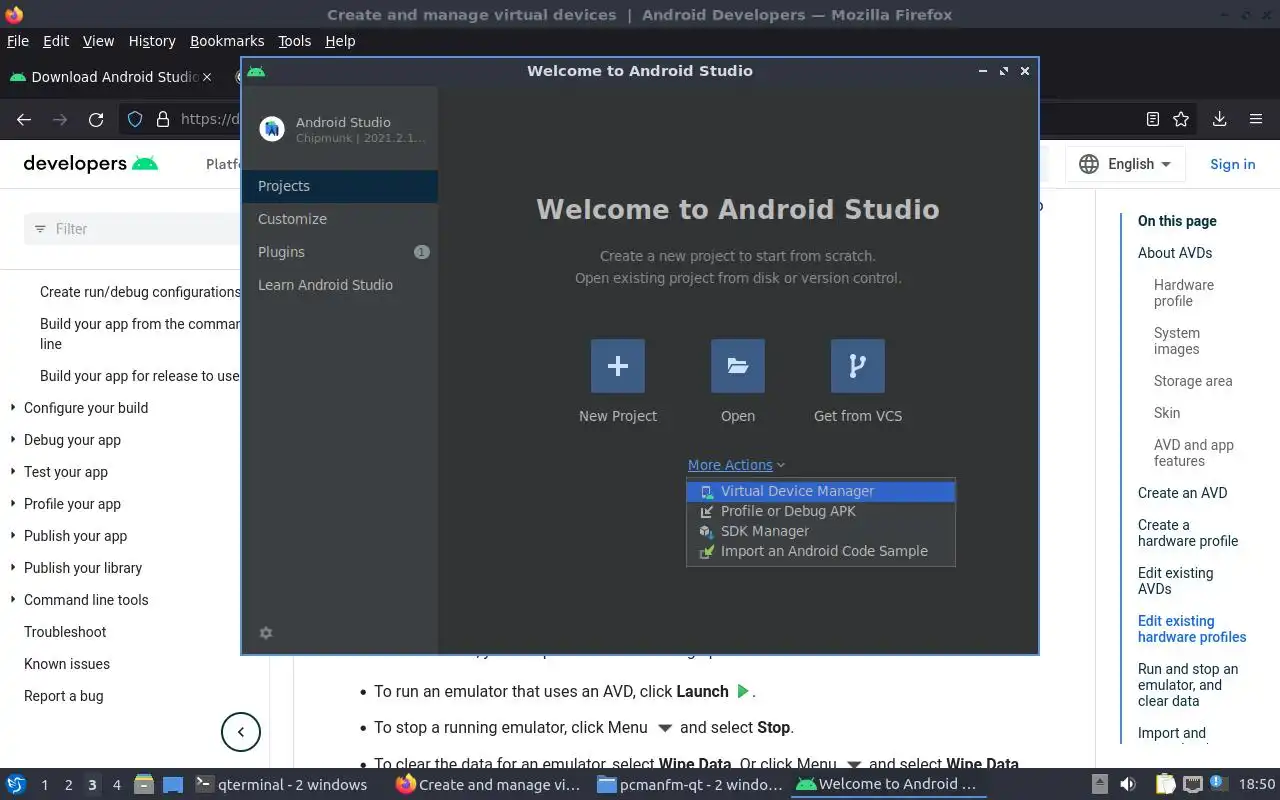Click the Sign in link
The width and height of the screenshot is (1280, 800).
pos(1232,164)
